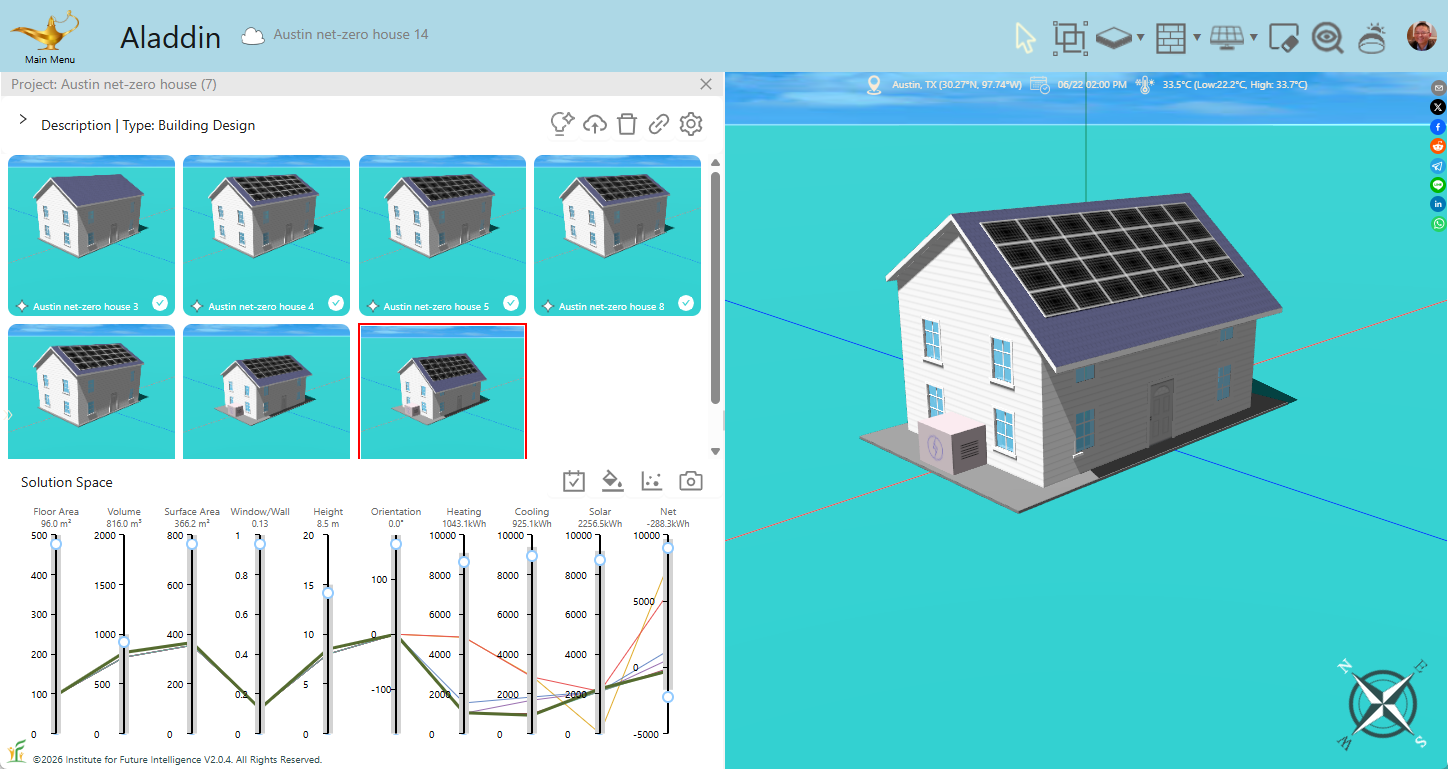Click the camera screenshot icon in Solution Space
Viewport: 1448px width, 769px height.
[x=690, y=482]
